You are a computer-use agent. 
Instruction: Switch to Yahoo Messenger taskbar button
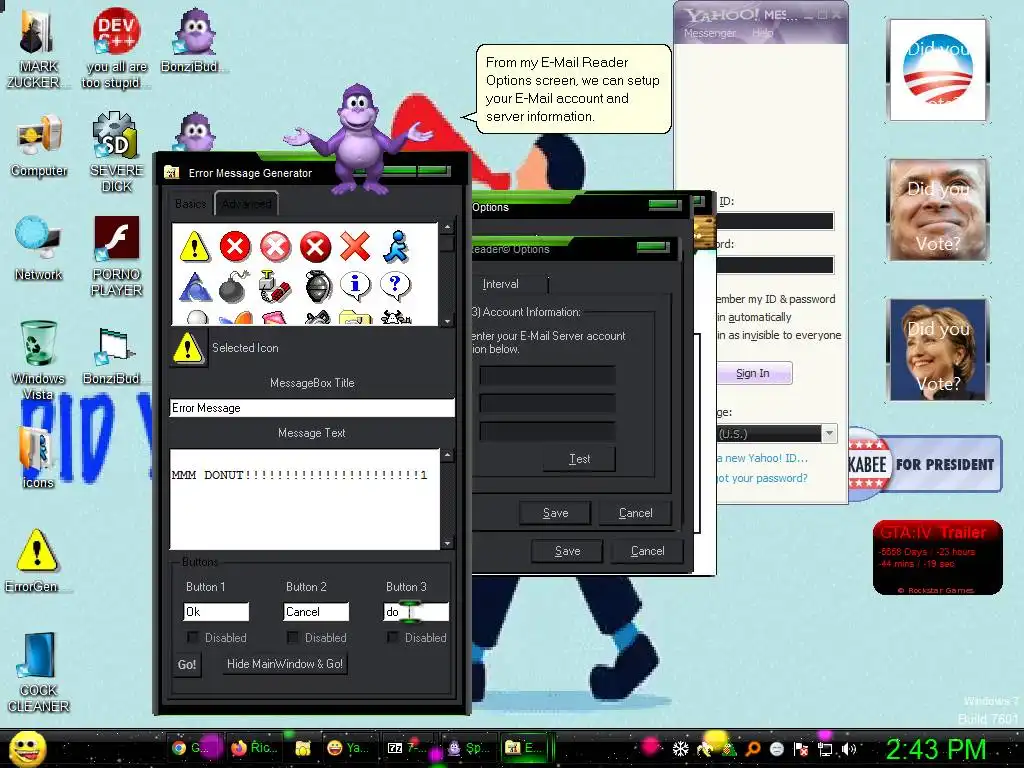point(349,748)
